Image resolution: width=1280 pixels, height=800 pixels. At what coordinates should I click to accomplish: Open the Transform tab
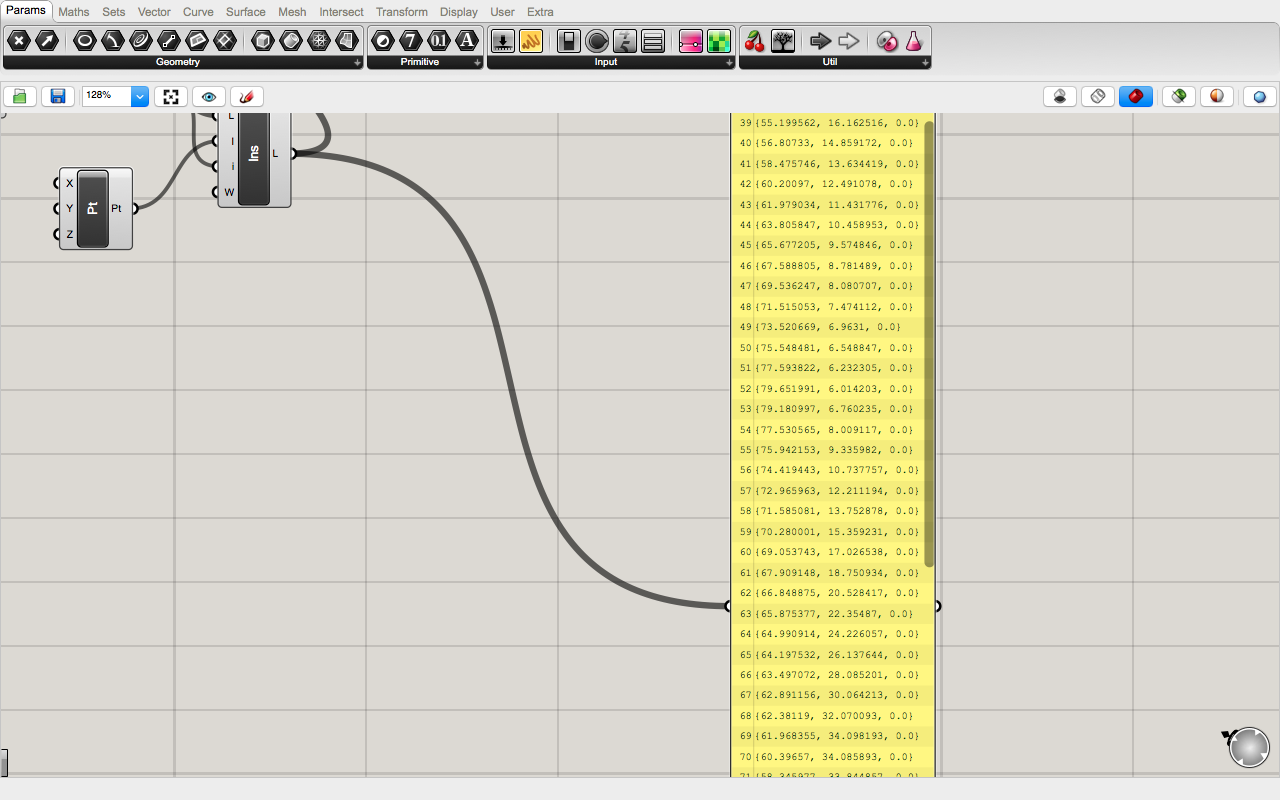[401, 12]
